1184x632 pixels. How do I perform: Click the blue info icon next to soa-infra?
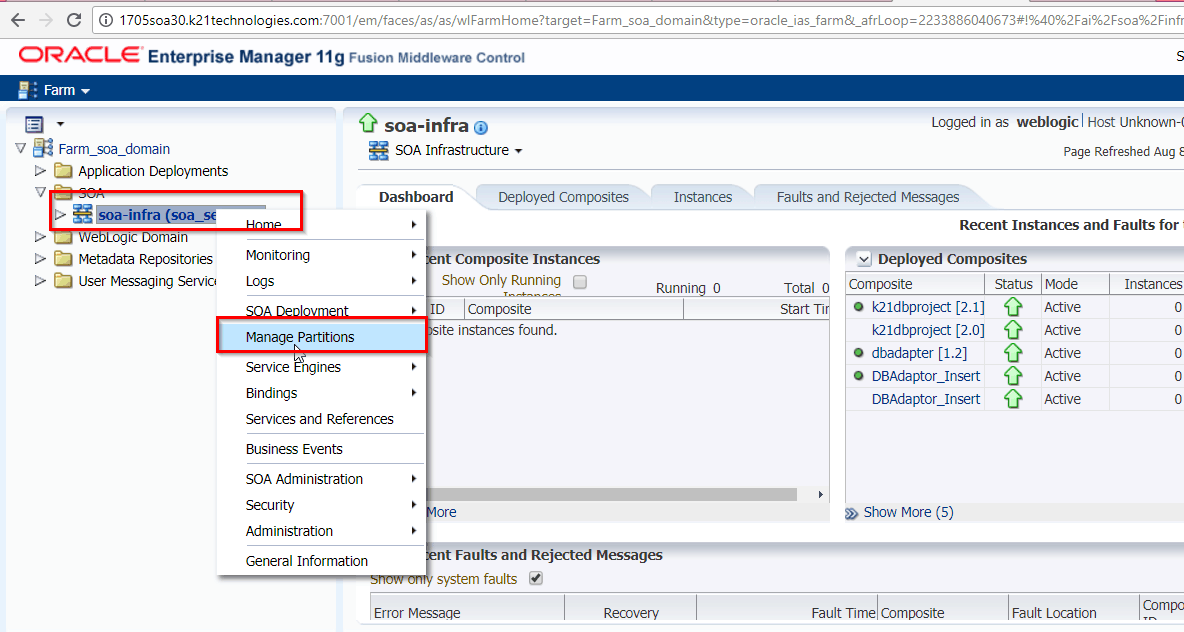coord(480,128)
